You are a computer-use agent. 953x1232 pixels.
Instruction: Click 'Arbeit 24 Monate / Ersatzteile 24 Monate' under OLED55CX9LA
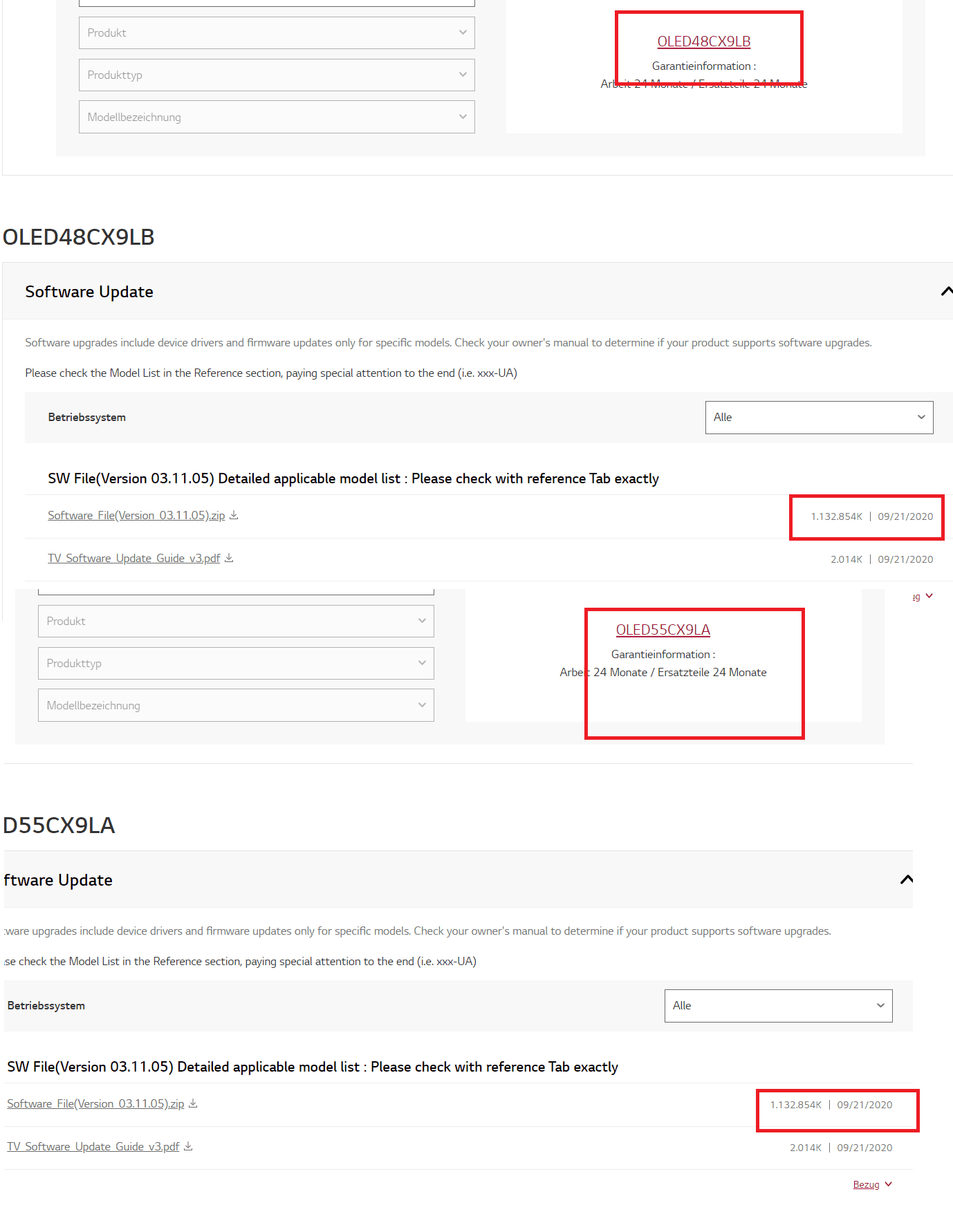coord(663,672)
